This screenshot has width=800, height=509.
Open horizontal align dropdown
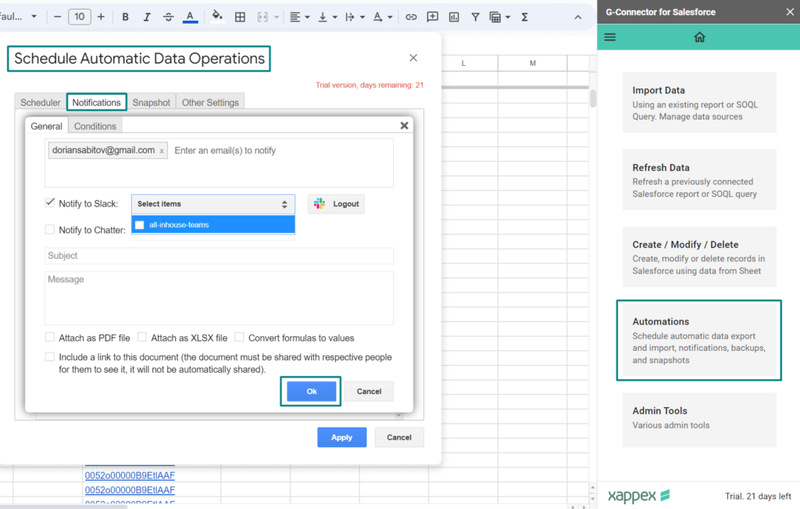[299, 17]
